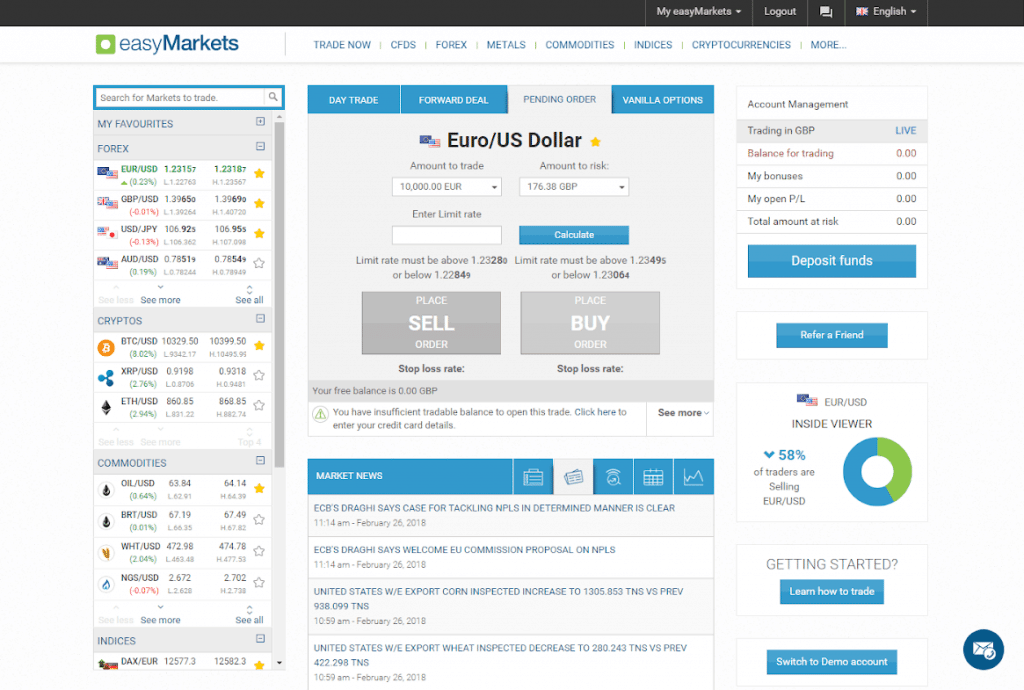This screenshot has height=690, width=1024.
Task: Open the English language dropdown
Action: [886, 12]
